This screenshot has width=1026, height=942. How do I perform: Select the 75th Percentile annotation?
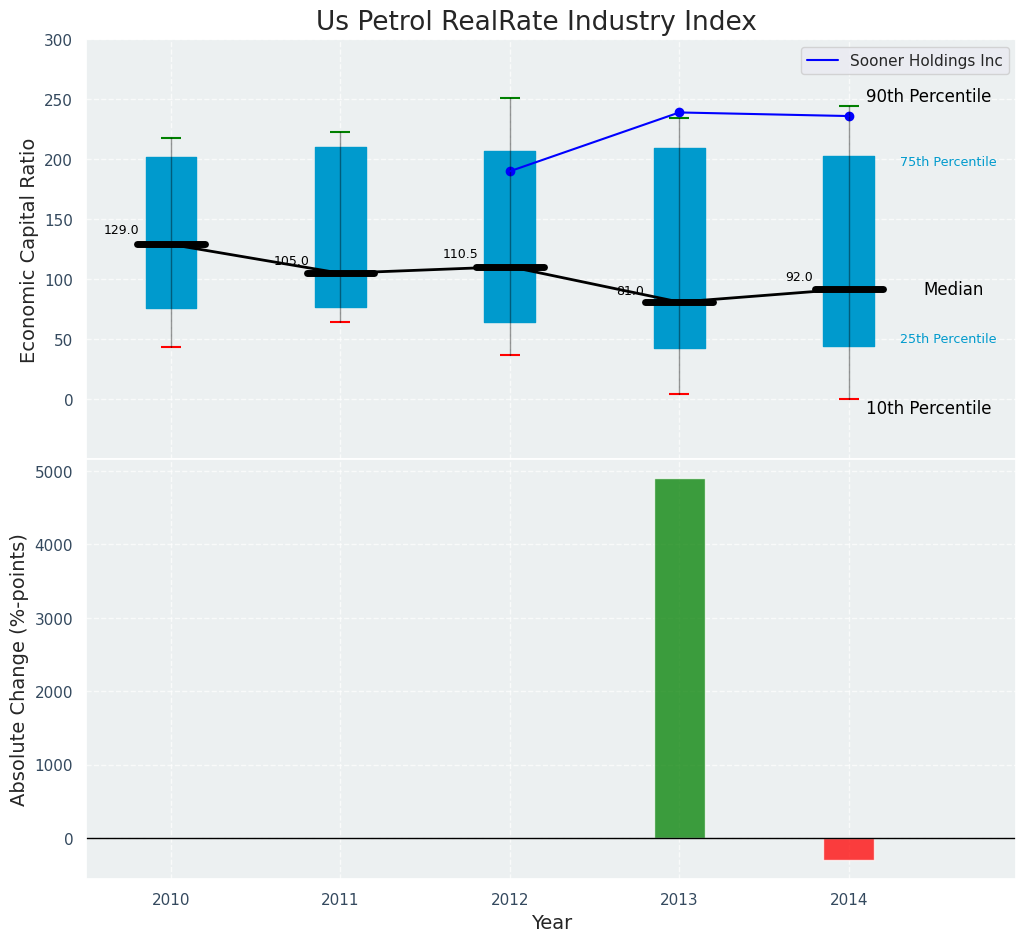[x=947, y=162]
